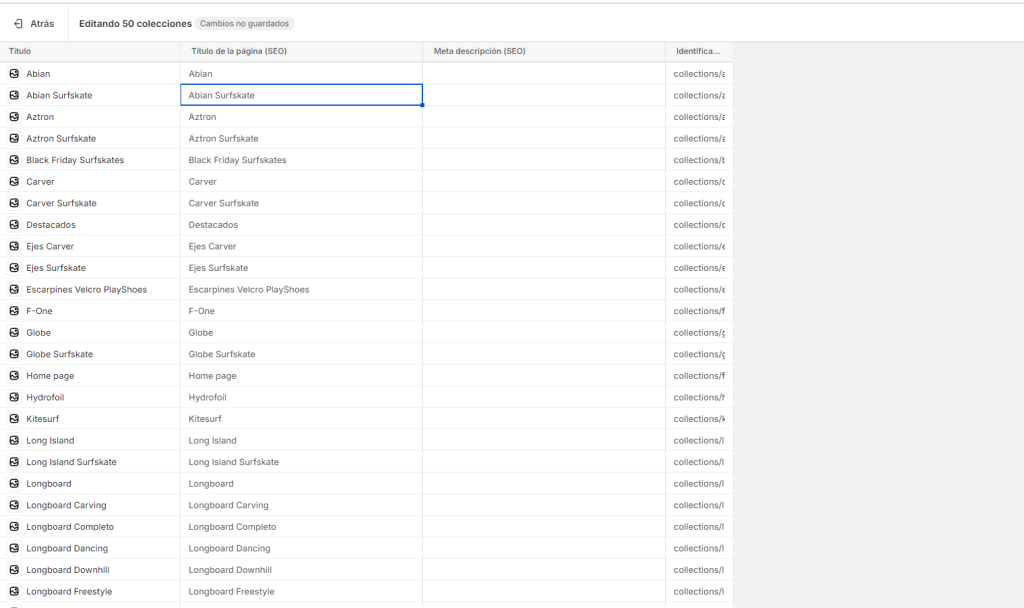Select the Meta descripción (SEO) column header
Viewport: 1024px width, 608px height.
479,51
